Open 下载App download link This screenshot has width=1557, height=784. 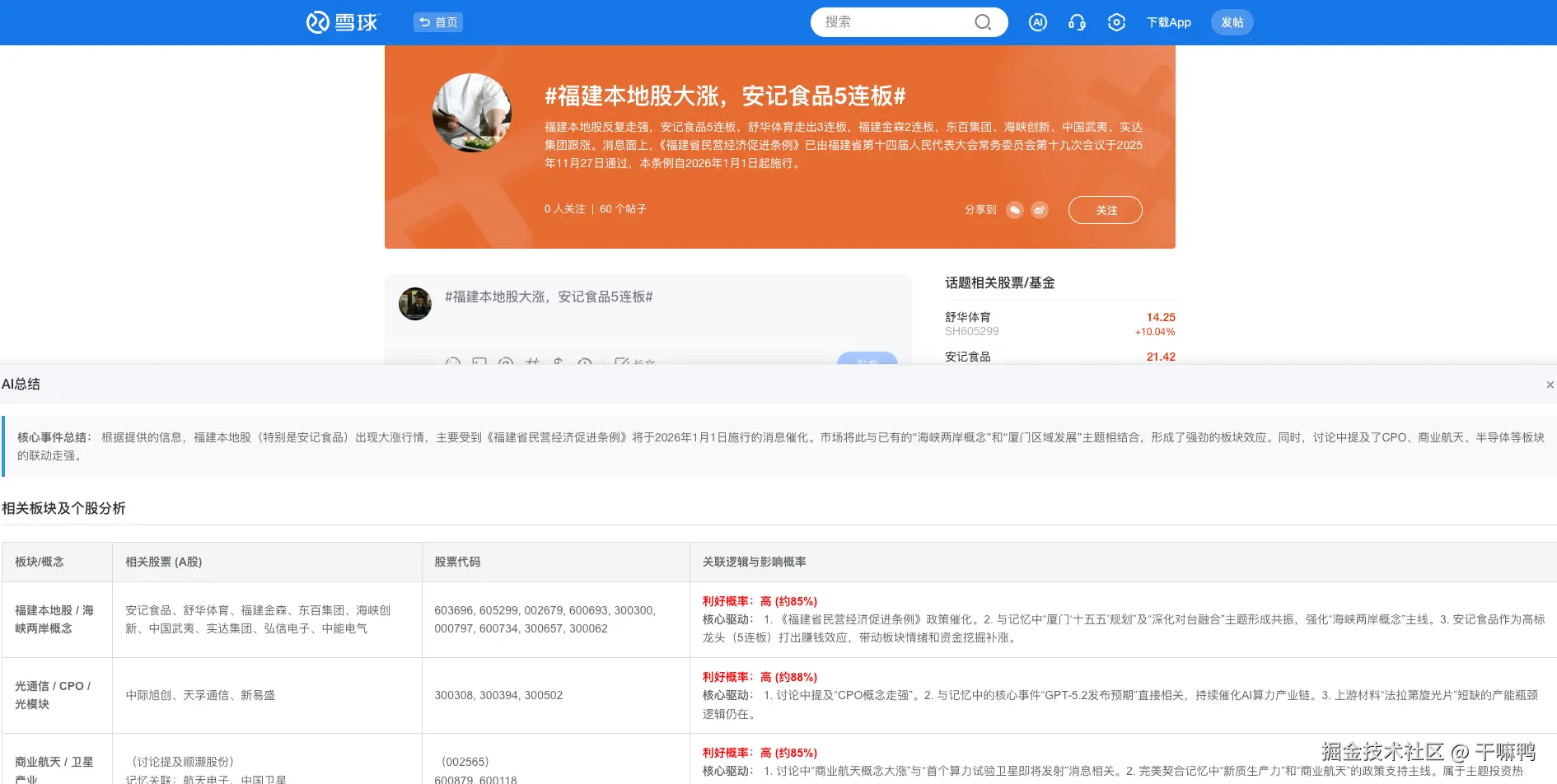point(1168,22)
